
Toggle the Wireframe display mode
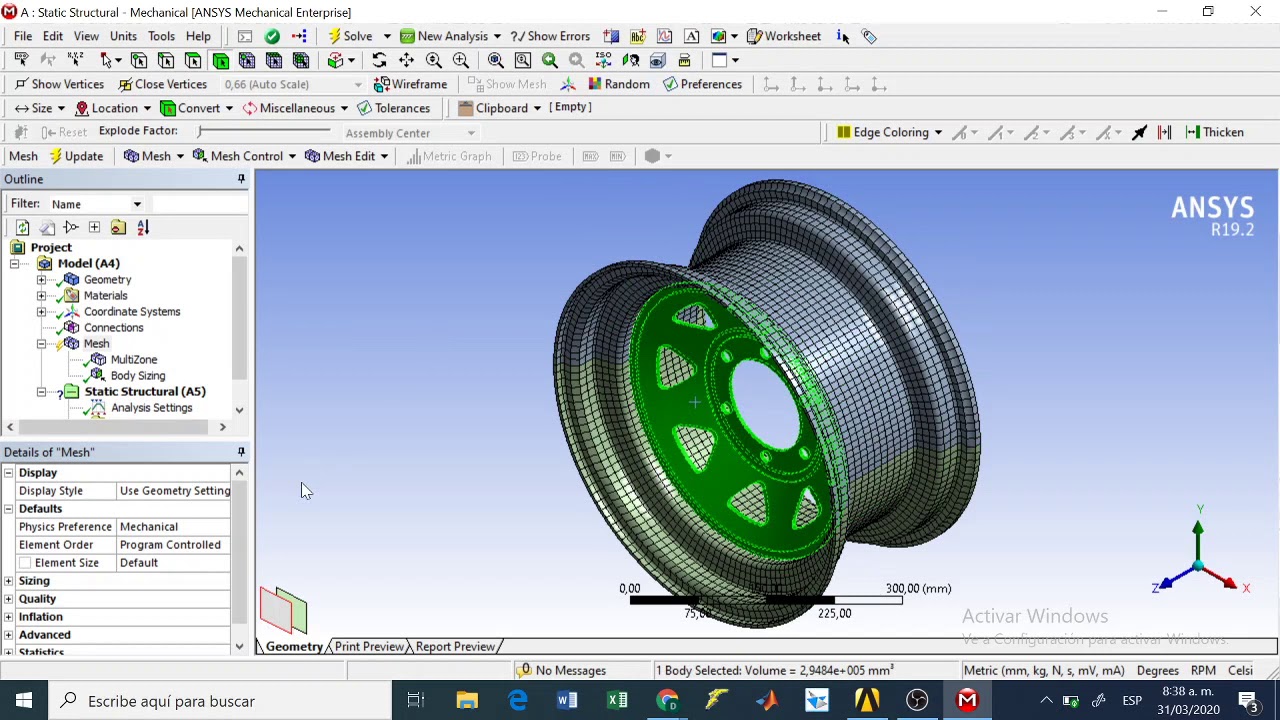(410, 84)
